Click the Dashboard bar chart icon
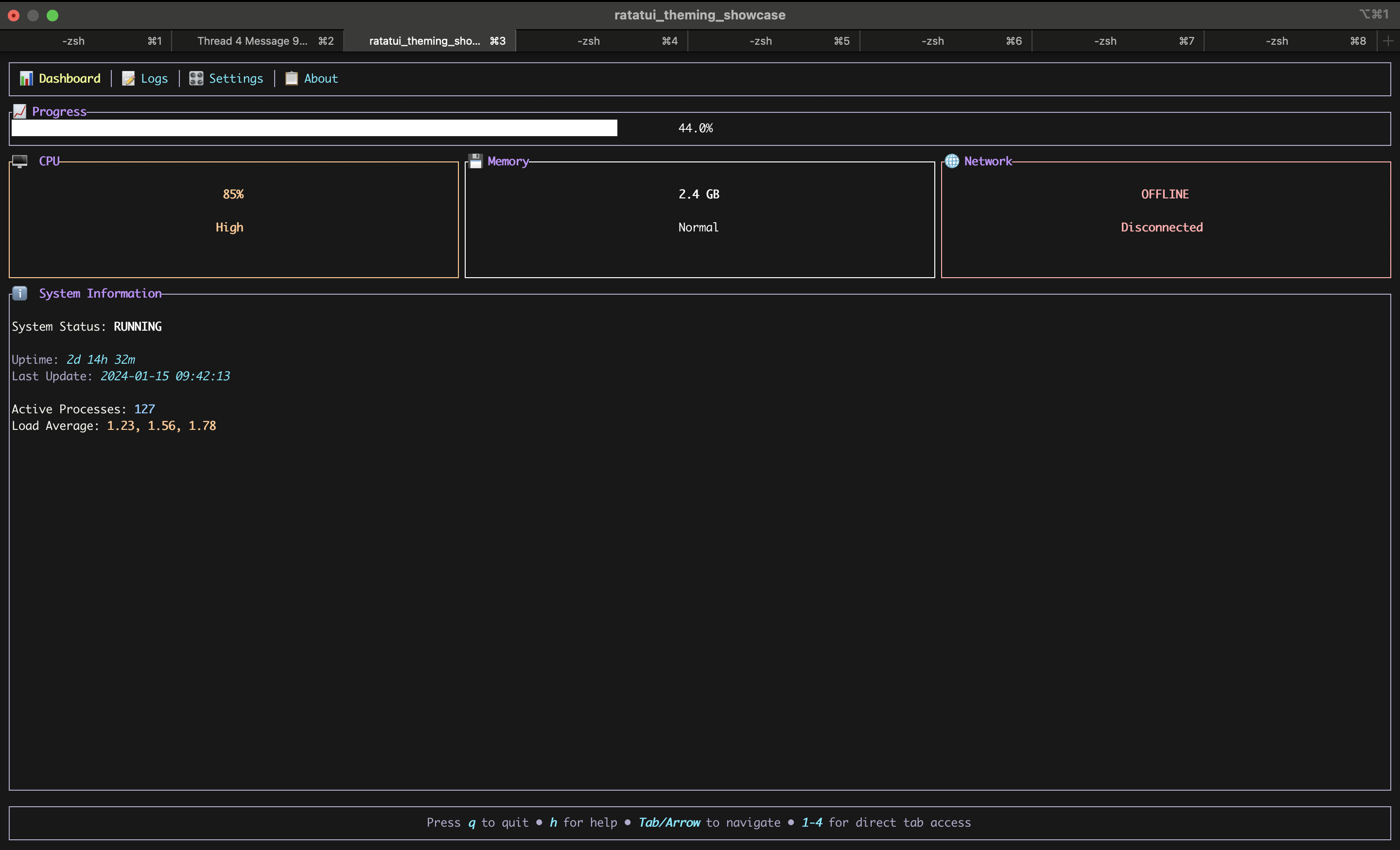 [x=26, y=78]
